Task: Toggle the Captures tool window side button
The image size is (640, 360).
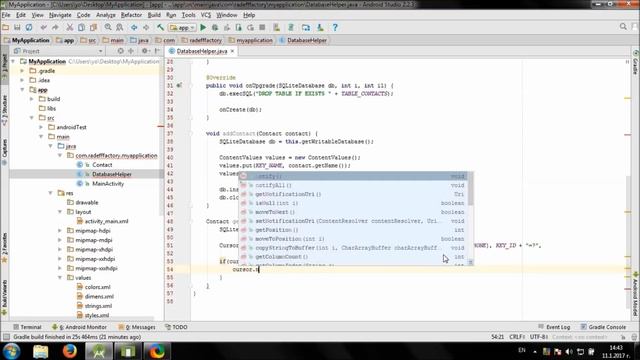Action: 4,152
